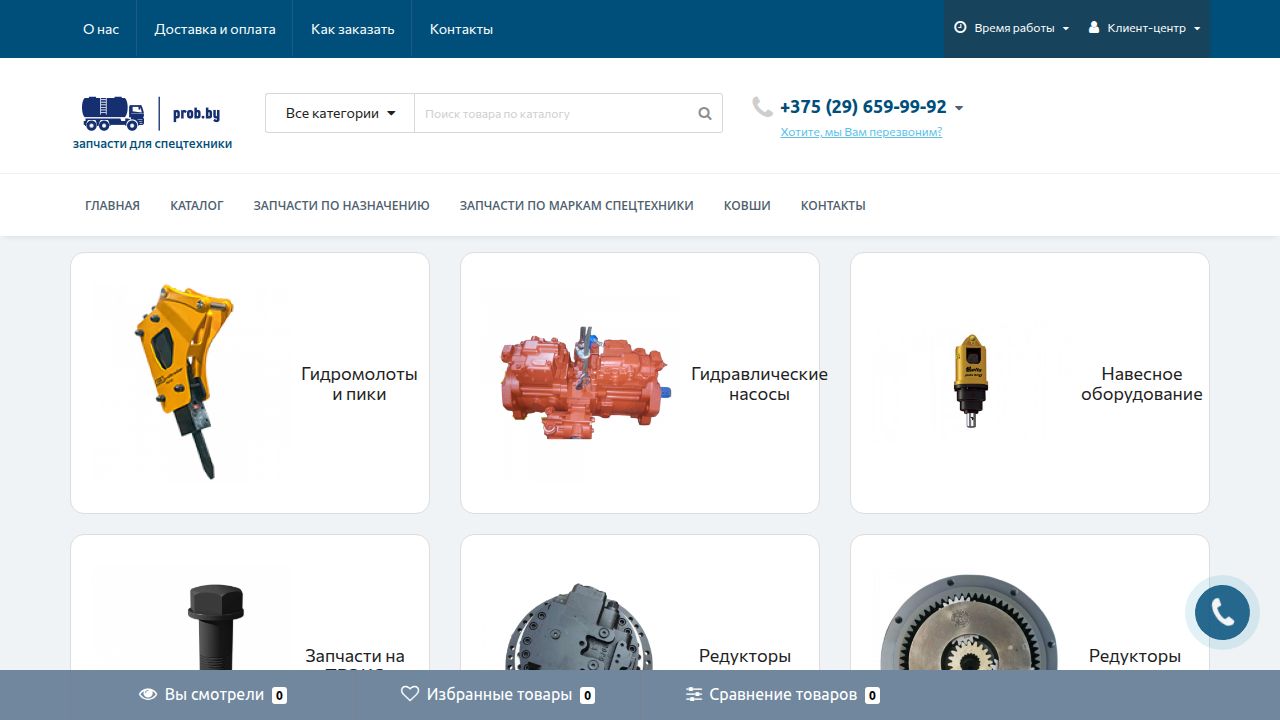Click the black bolt image
The height and width of the screenshot is (720, 1280).
(215, 626)
